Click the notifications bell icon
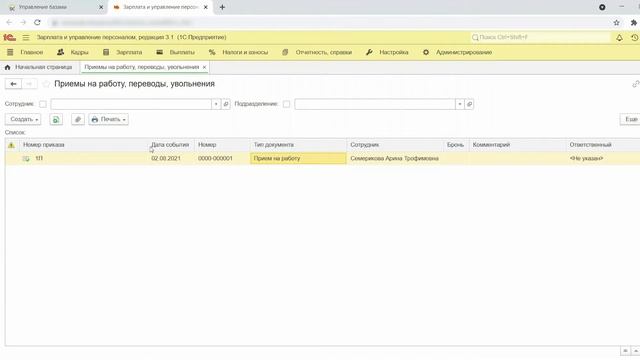 (619, 38)
